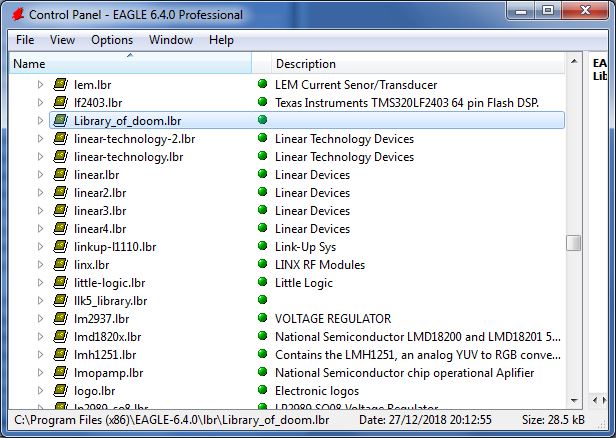Expand the linear-technology.lbr tree node
This screenshot has width=616, height=438.
(40, 156)
